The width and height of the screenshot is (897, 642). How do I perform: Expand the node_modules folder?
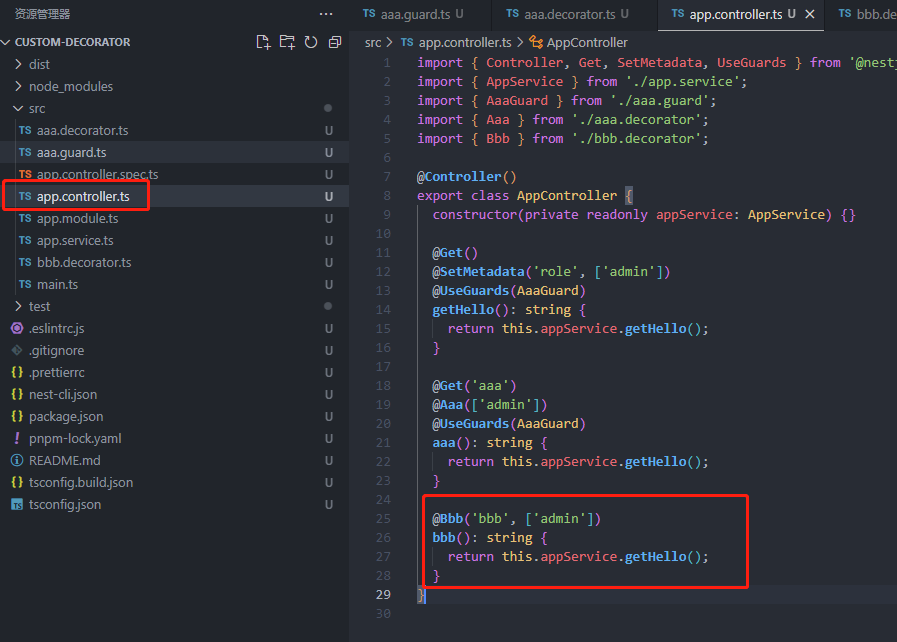coord(18,86)
